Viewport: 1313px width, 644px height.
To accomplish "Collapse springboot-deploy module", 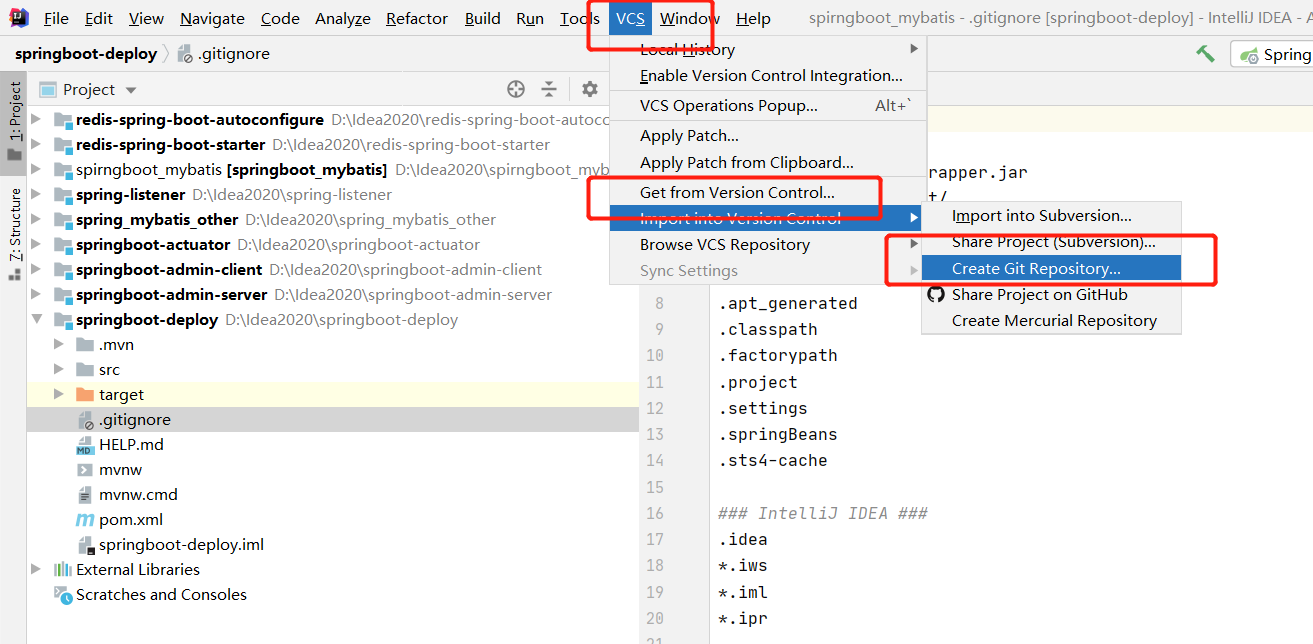I will coord(36,319).
